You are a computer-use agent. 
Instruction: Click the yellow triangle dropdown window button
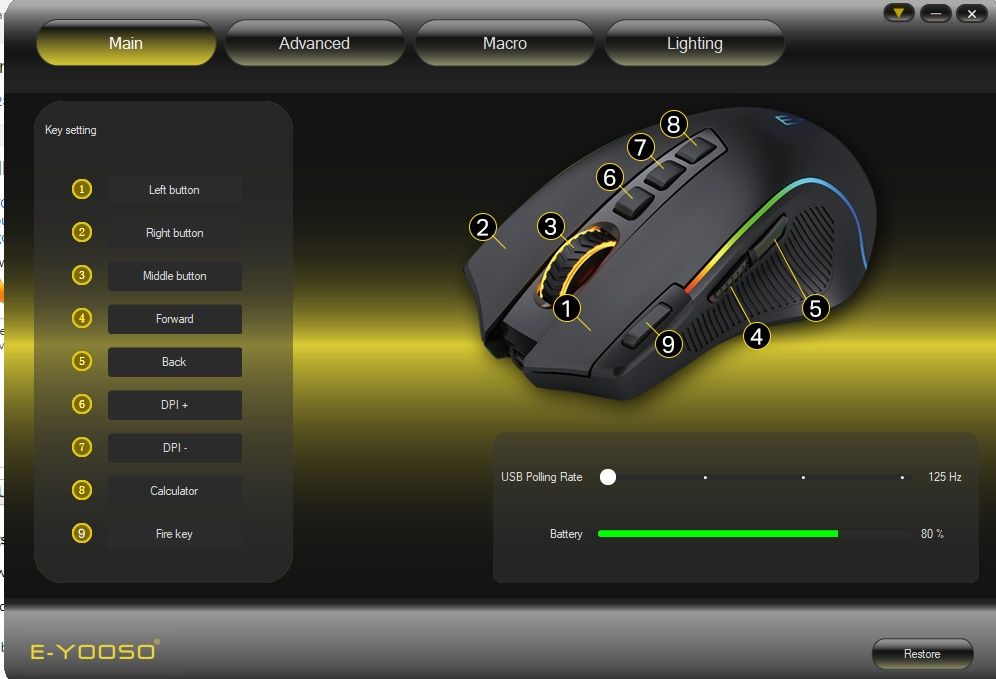(x=899, y=13)
